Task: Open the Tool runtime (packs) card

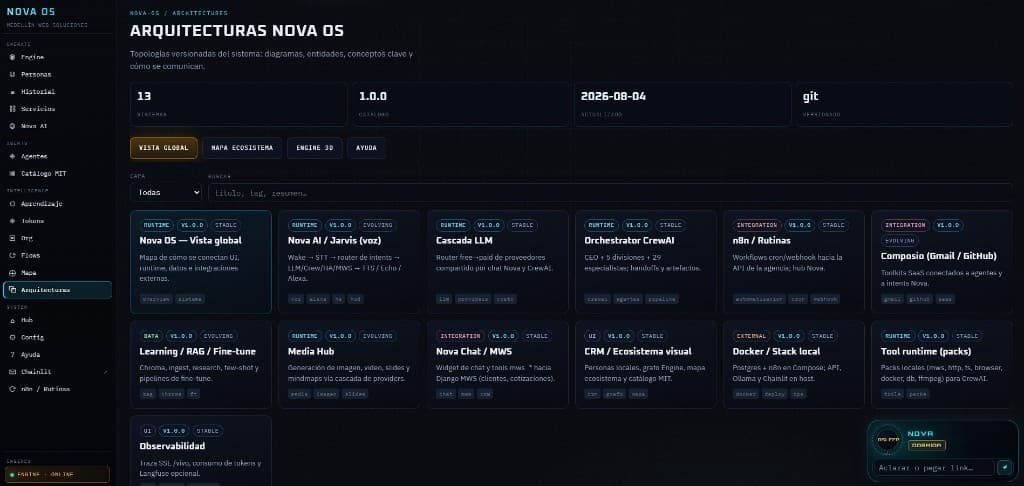Action: click(942, 364)
